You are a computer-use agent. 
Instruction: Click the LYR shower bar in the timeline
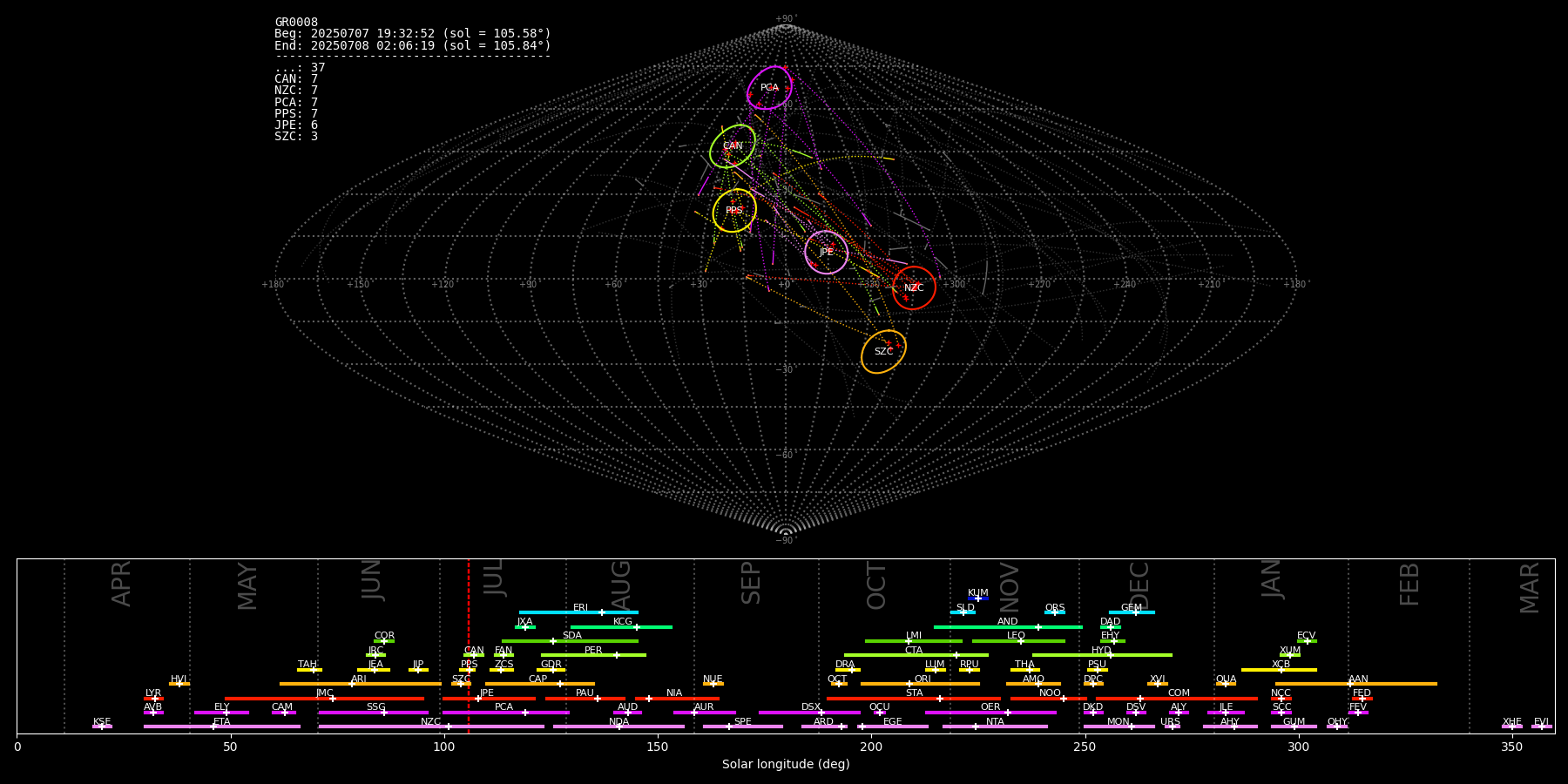click(153, 698)
